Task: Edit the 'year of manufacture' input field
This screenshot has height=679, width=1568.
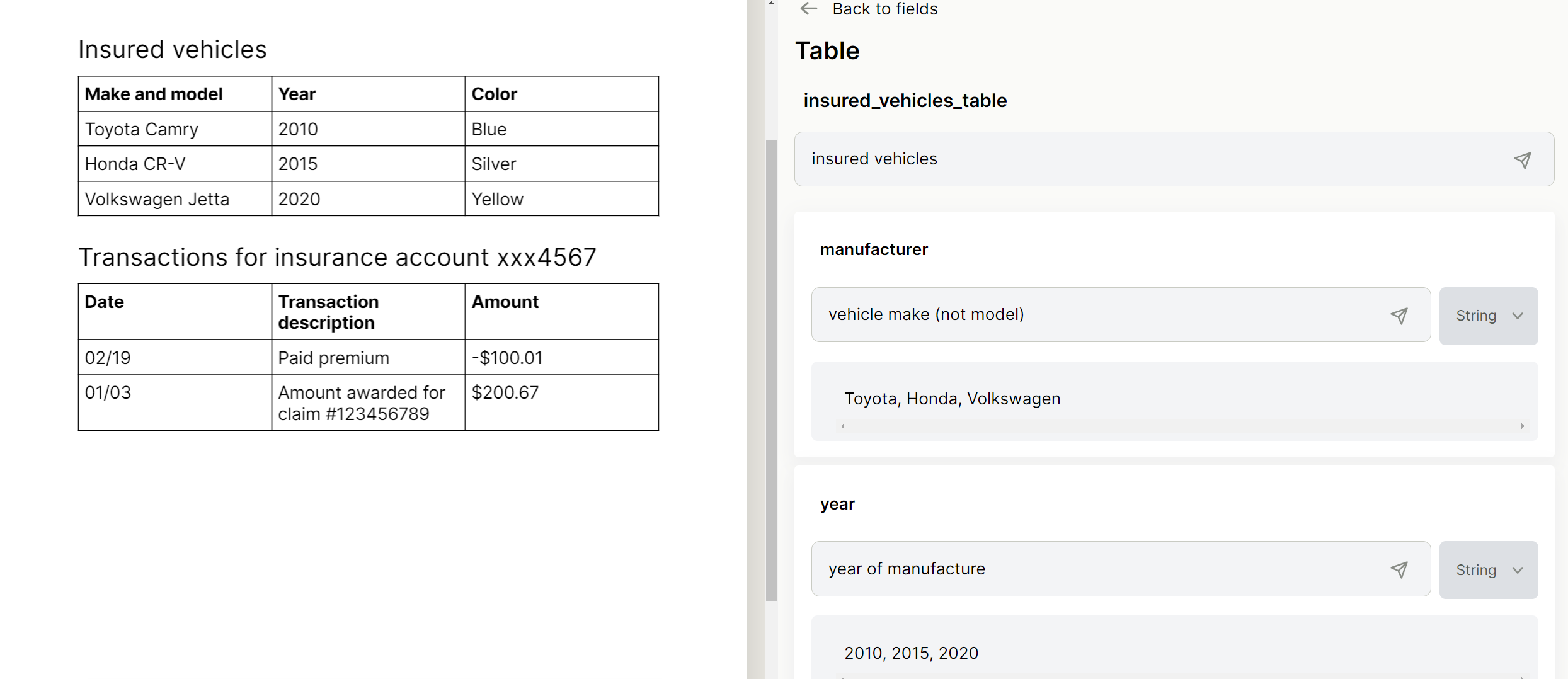Action: pyautogui.click(x=1121, y=569)
